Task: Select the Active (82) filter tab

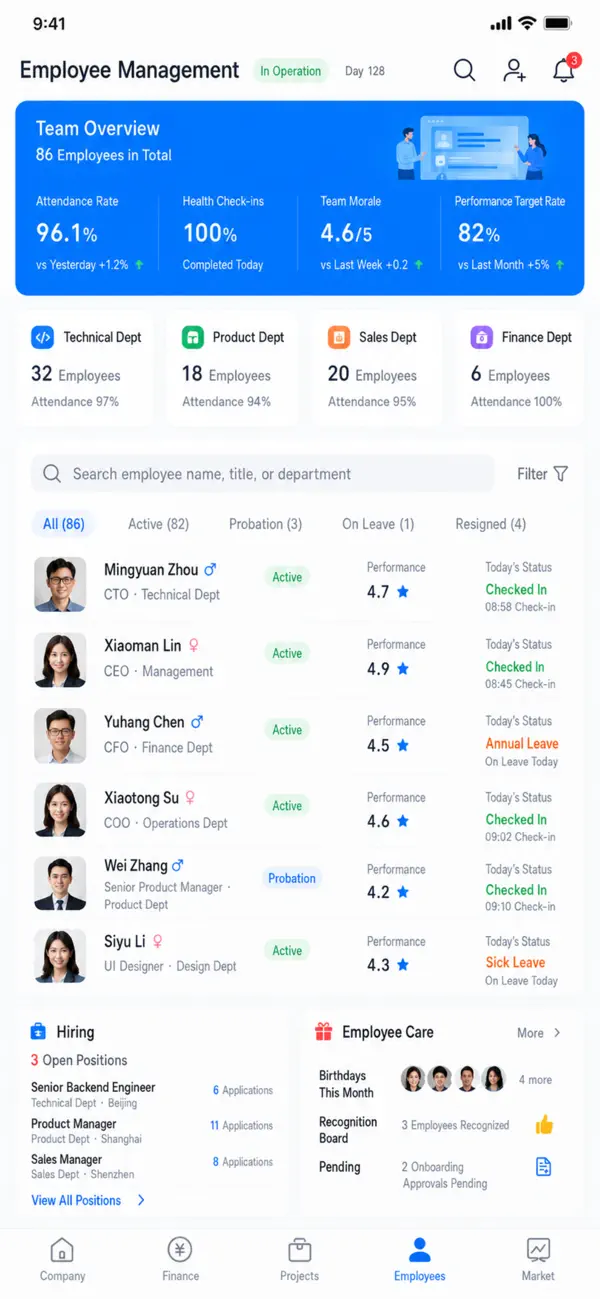Action: coord(158,524)
